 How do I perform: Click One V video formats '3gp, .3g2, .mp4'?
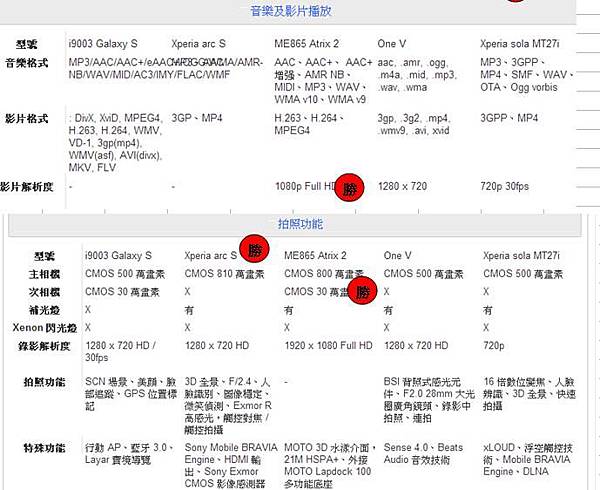click(414, 124)
